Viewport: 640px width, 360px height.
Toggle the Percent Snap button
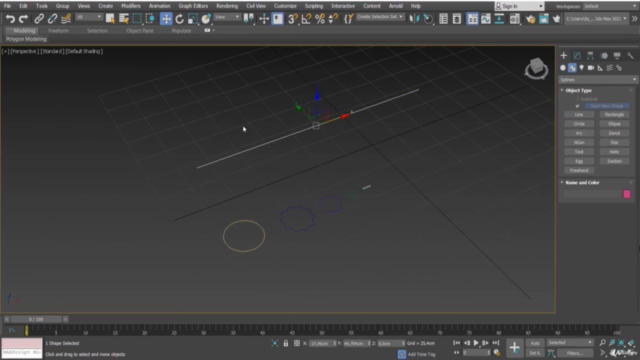click(320, 19)
